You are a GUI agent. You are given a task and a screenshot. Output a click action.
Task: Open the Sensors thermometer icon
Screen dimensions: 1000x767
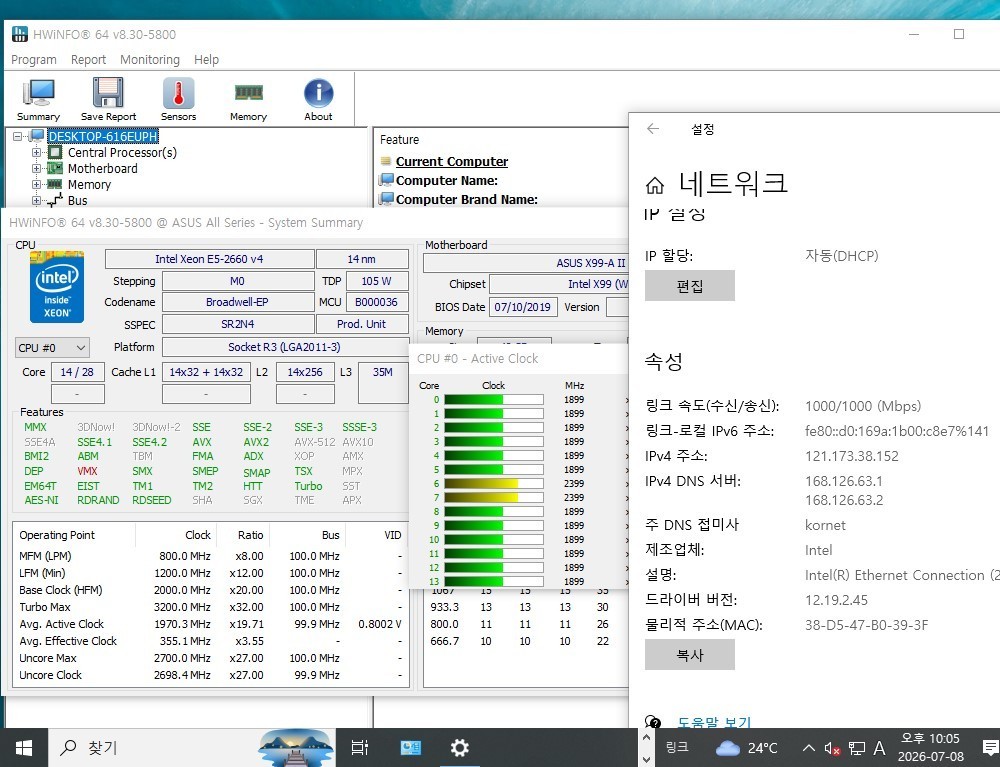pos(178,93)
